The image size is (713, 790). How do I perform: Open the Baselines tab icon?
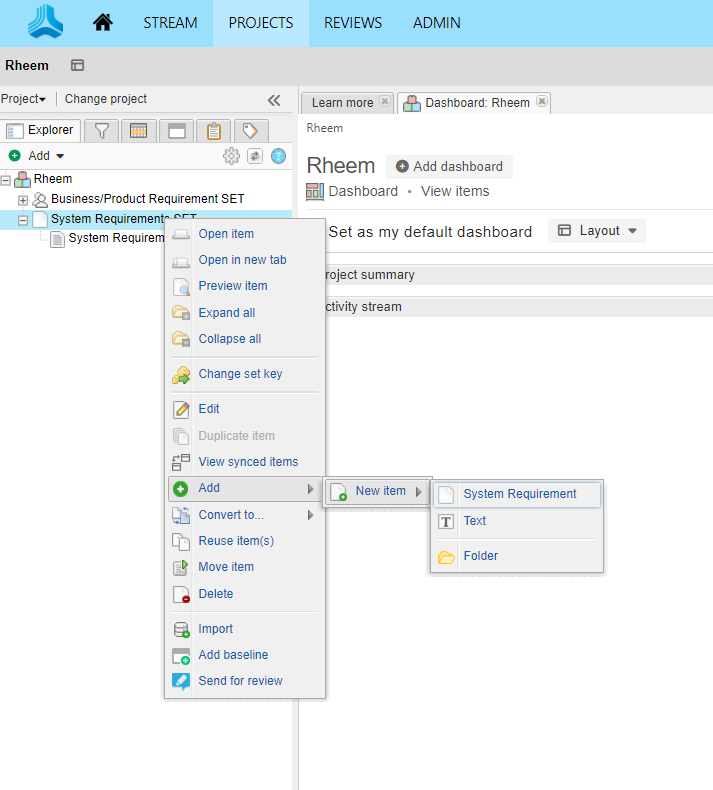tap(176, 131)
